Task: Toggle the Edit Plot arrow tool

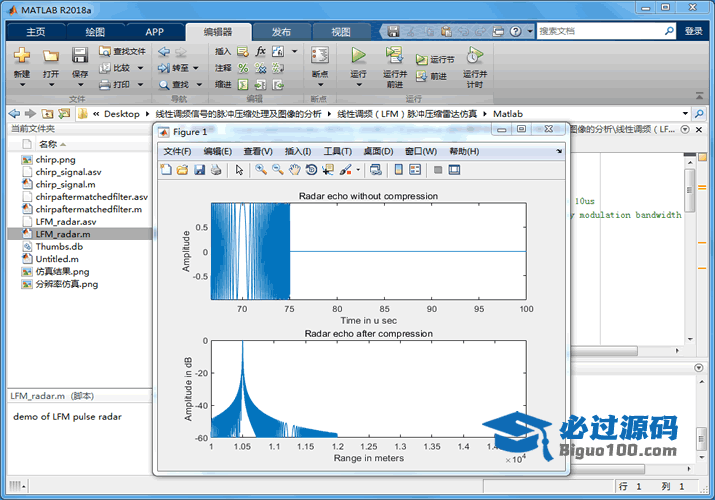Action: pos(239,170)
